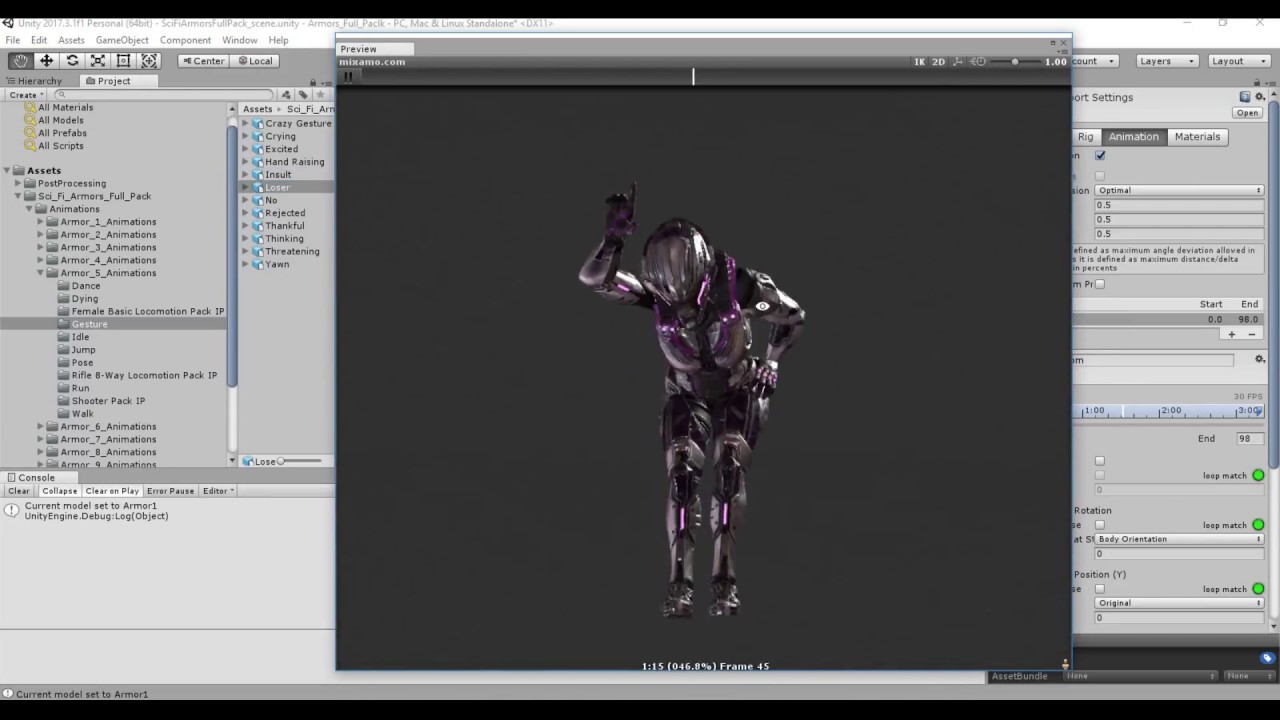Toggle the checkbox below the 0.5 fields
Screen dimensions: 1280x720
tap(1100, 284)
